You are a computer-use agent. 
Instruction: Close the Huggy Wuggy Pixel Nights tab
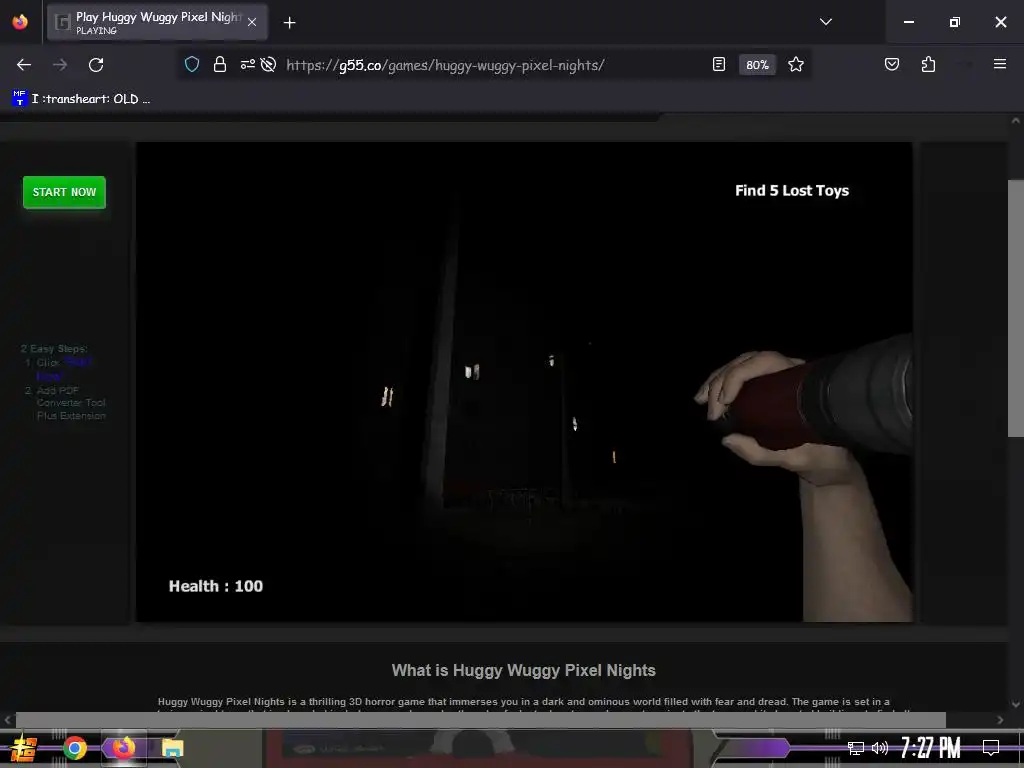252,22
